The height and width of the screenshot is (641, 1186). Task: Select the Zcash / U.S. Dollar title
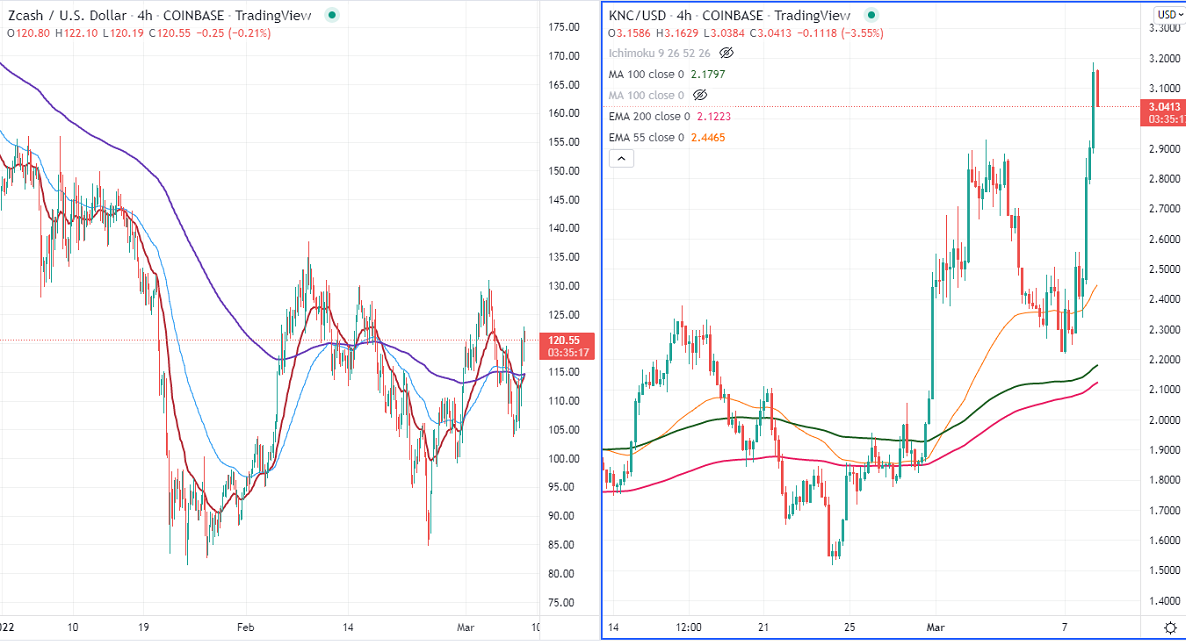coord(66,15)
